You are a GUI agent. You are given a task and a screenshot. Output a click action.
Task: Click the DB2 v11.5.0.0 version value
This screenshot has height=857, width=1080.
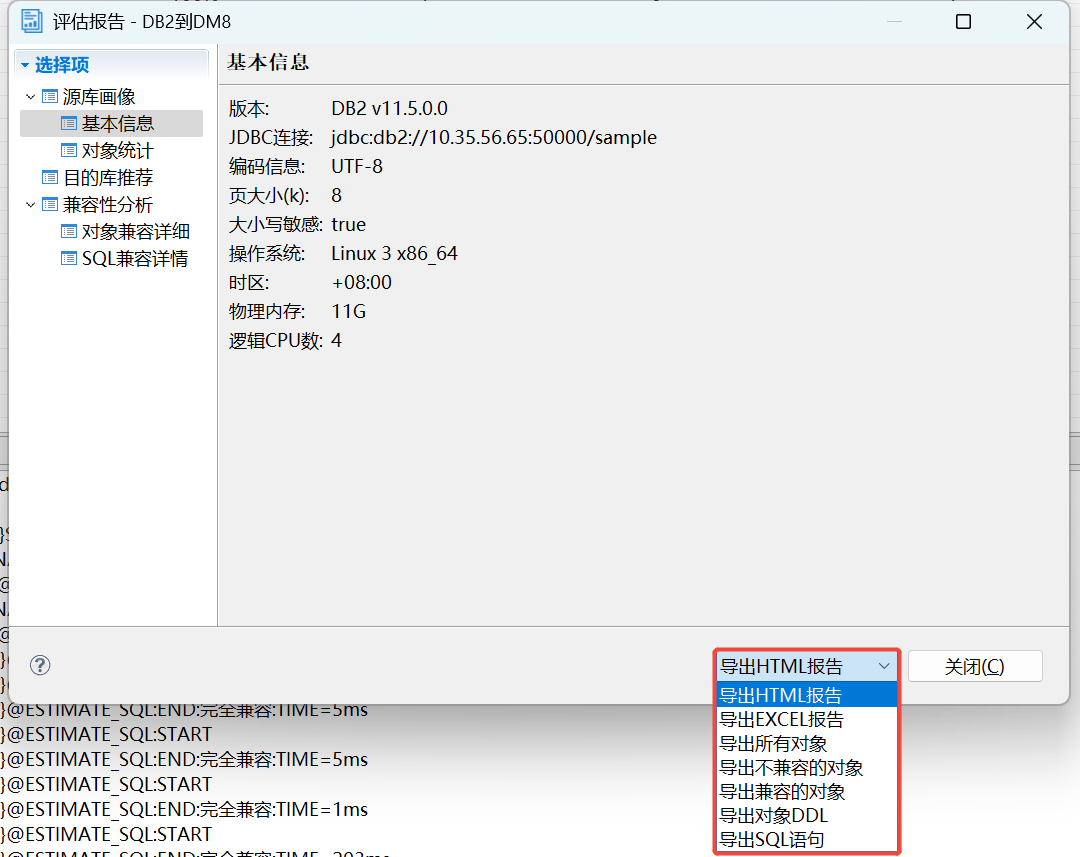pyautogui.click(x=389, y=108)
